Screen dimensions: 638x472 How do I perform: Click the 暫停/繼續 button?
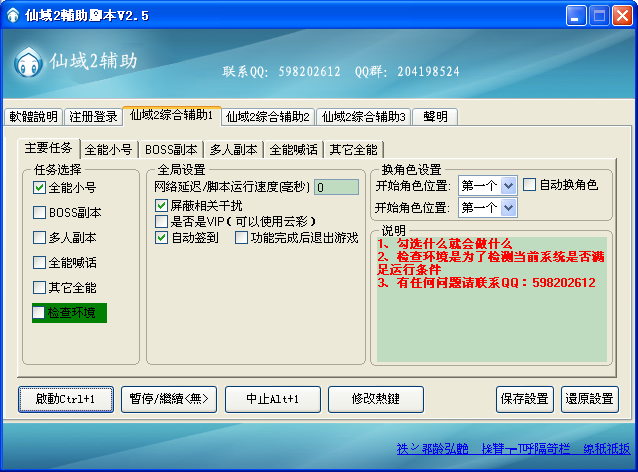point(169,399)
